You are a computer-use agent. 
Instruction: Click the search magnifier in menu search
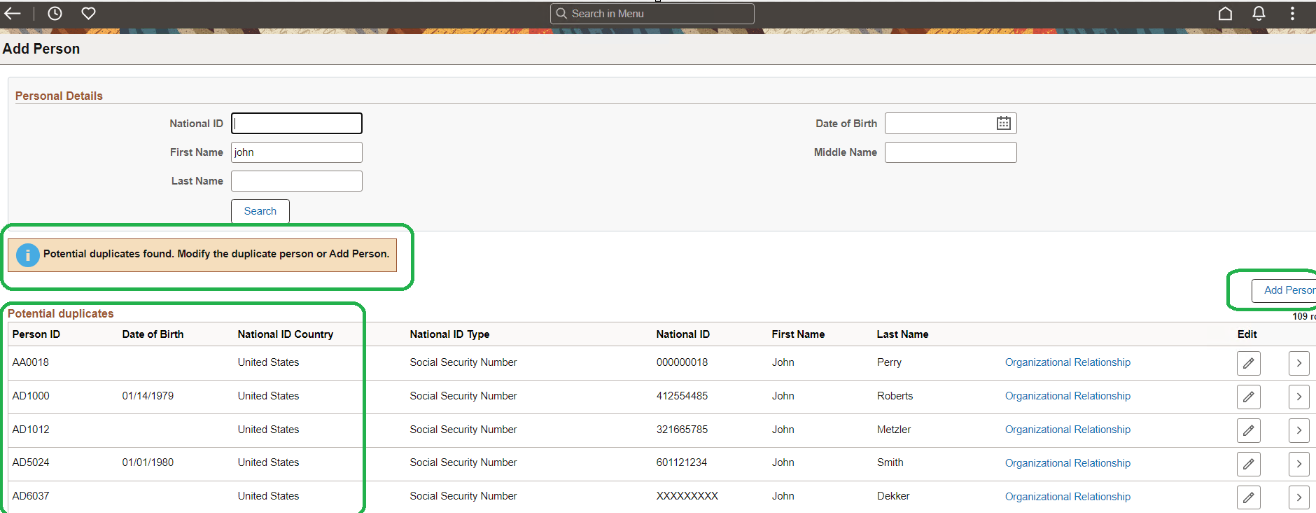(562, 14)
